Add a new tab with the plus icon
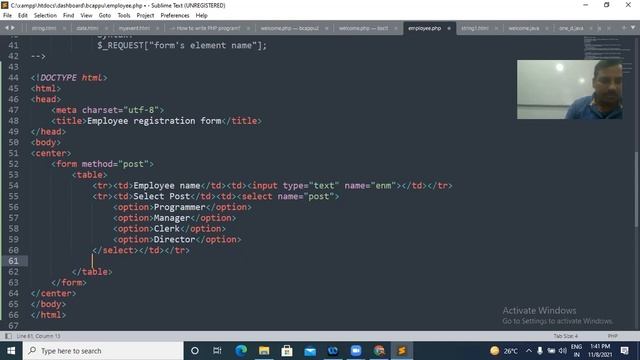The height and width of the screenshot is (360, 640). pyautogui.click(x=624, y=28)
